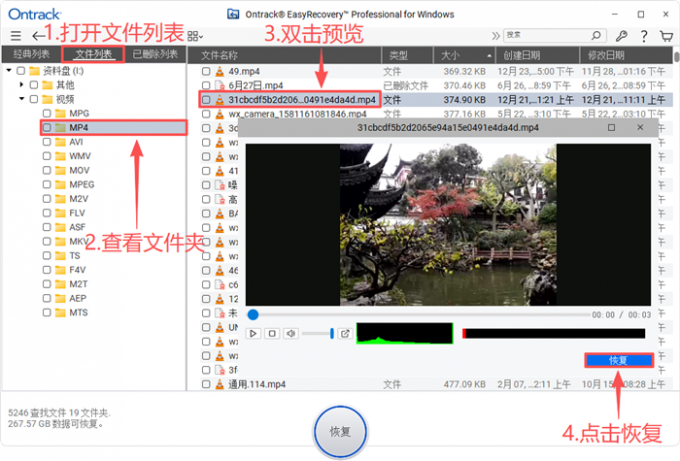Viewport: 680px width, 461px height.
Task: Collapse the 资料盘 (I:) drive node
Action: [9, 70]
